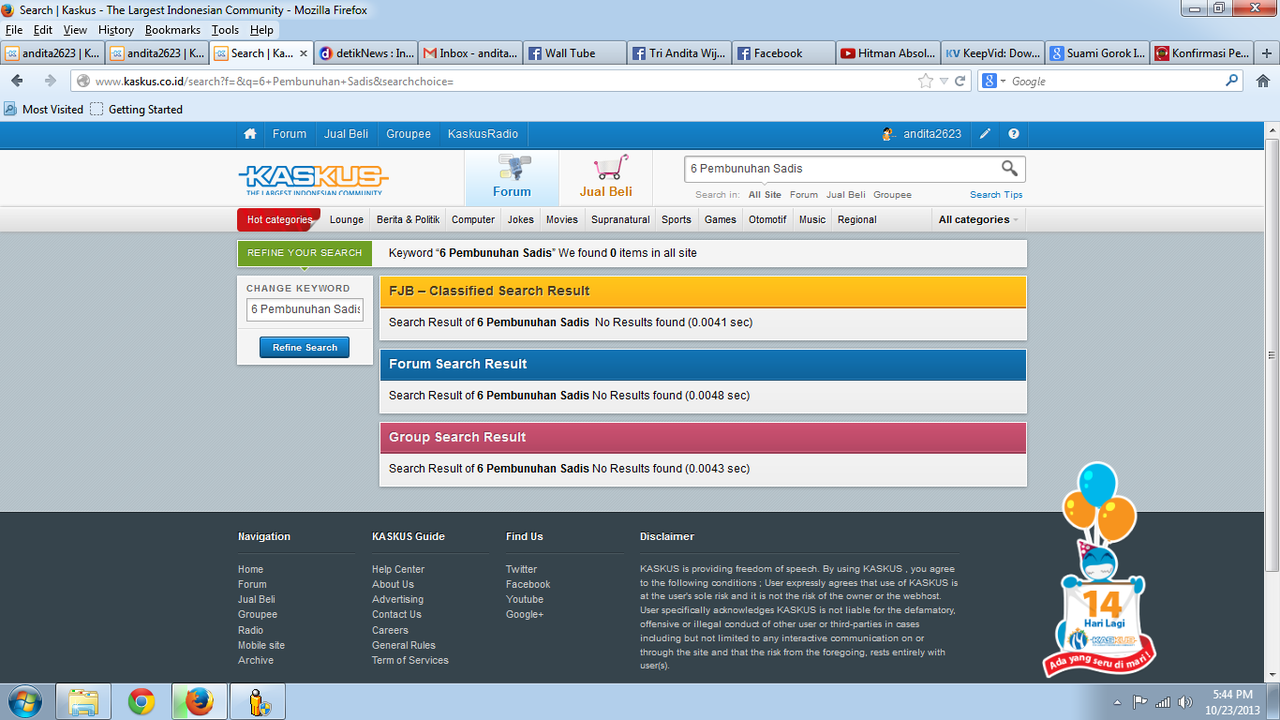Open the History menu

(116, 30)
